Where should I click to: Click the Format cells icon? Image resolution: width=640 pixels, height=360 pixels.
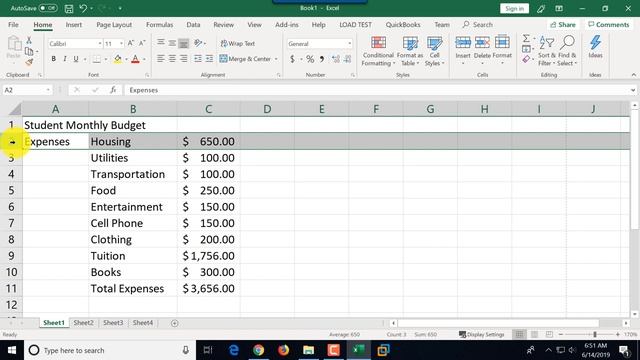point(502,42)
